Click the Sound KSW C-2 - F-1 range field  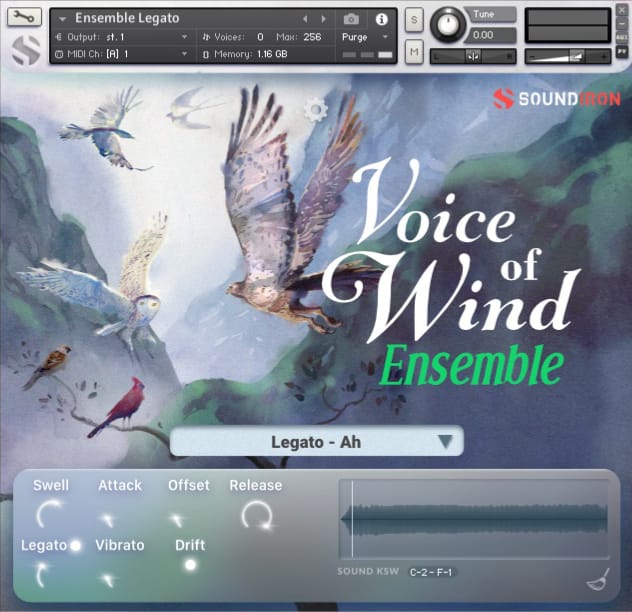431,572
